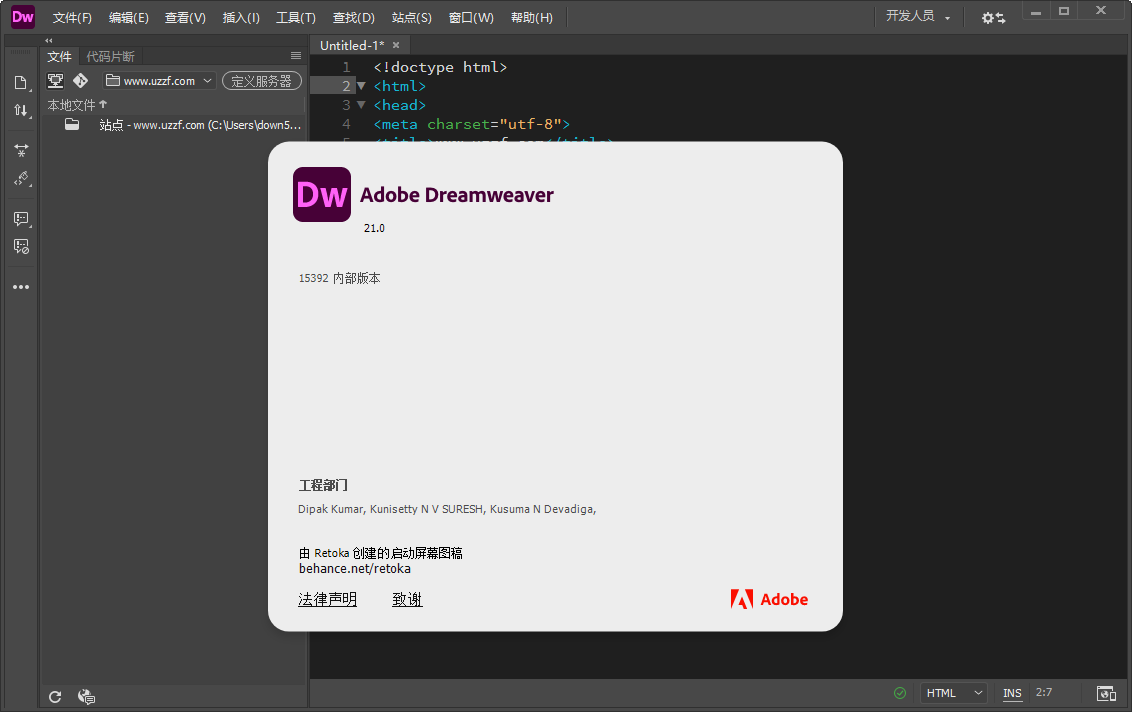Click the apply comment icon

click(21, 219)
